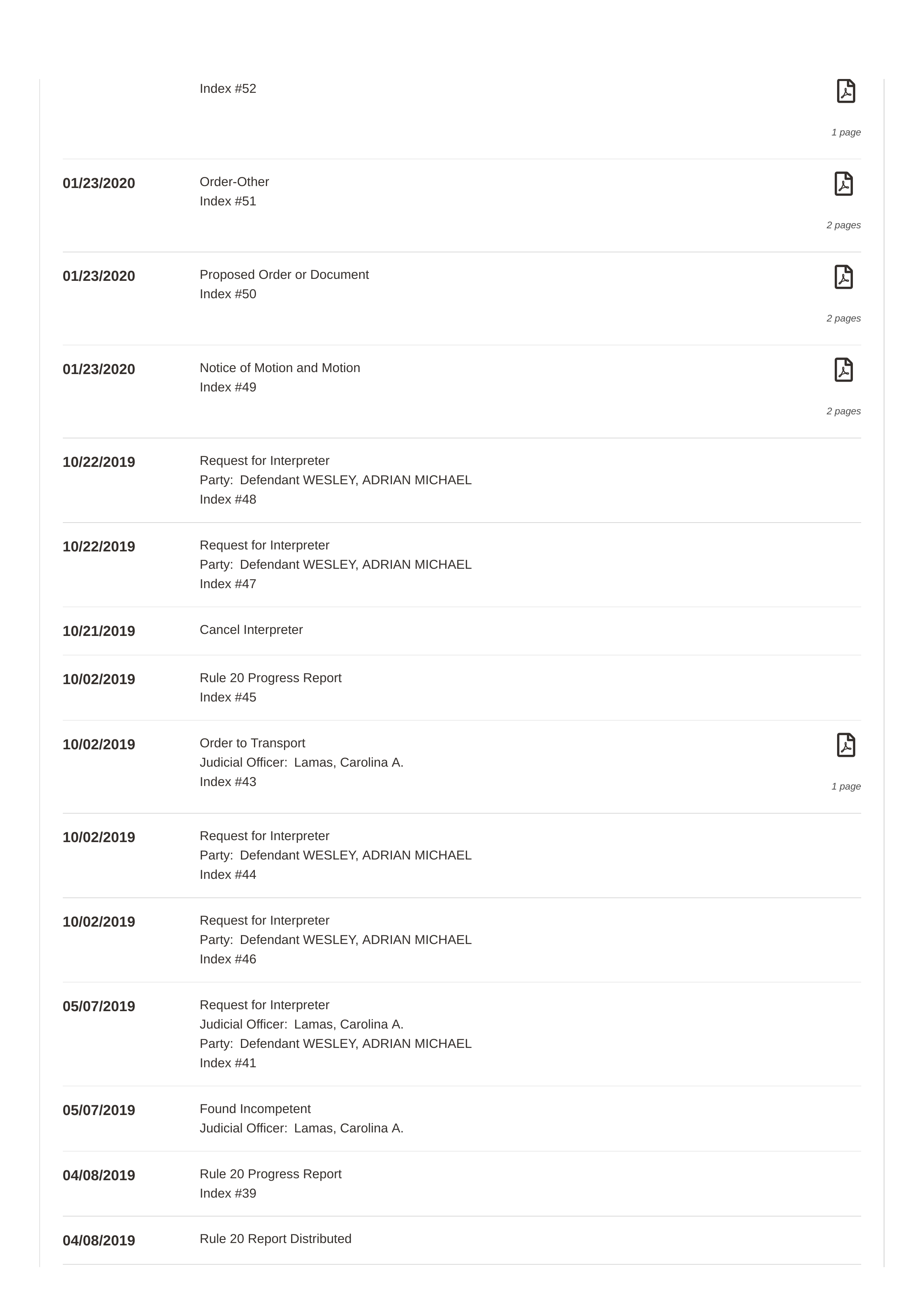This screenshot has height=1307, width=924.
Task: Click the Cancel Interpreter entry
Action: pos(462,631)
